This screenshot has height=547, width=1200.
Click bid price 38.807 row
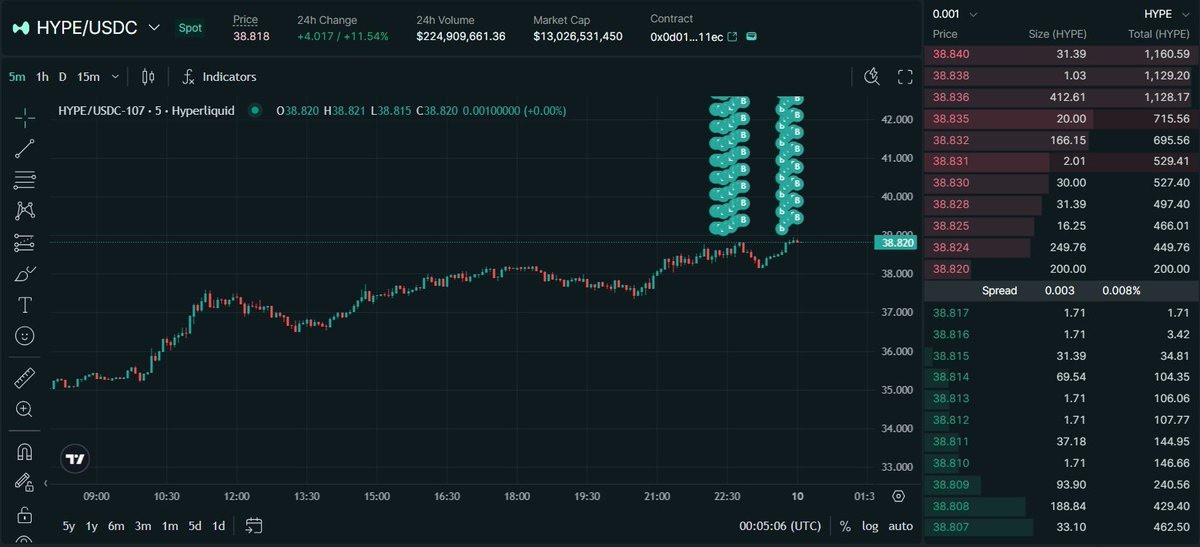1061,527
